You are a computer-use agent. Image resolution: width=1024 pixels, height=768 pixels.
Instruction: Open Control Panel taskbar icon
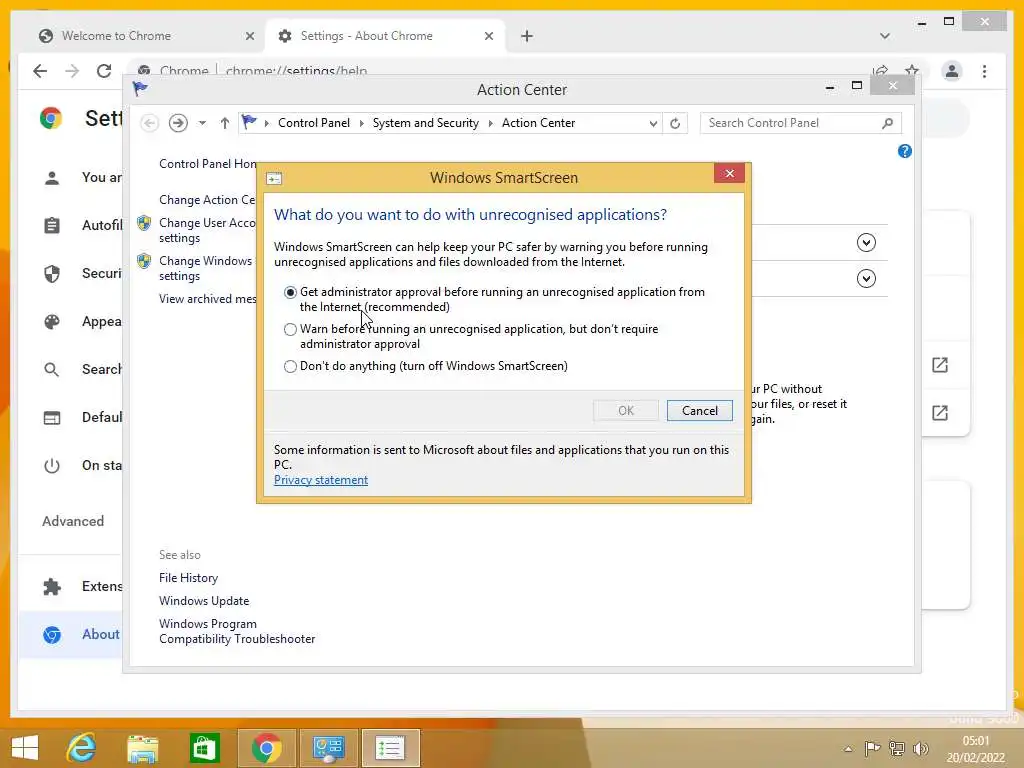[x=328, y=748]
